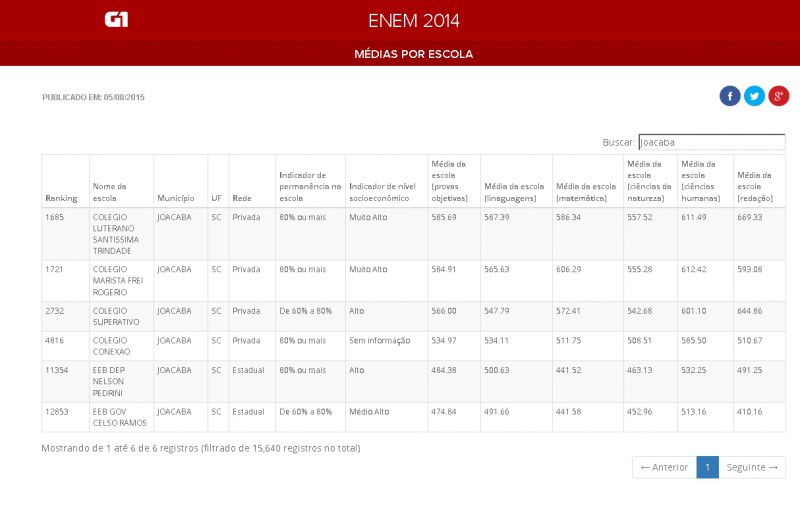The image size is (800, 520).
Task: Sort by UF column header
Action: (216, 198)
